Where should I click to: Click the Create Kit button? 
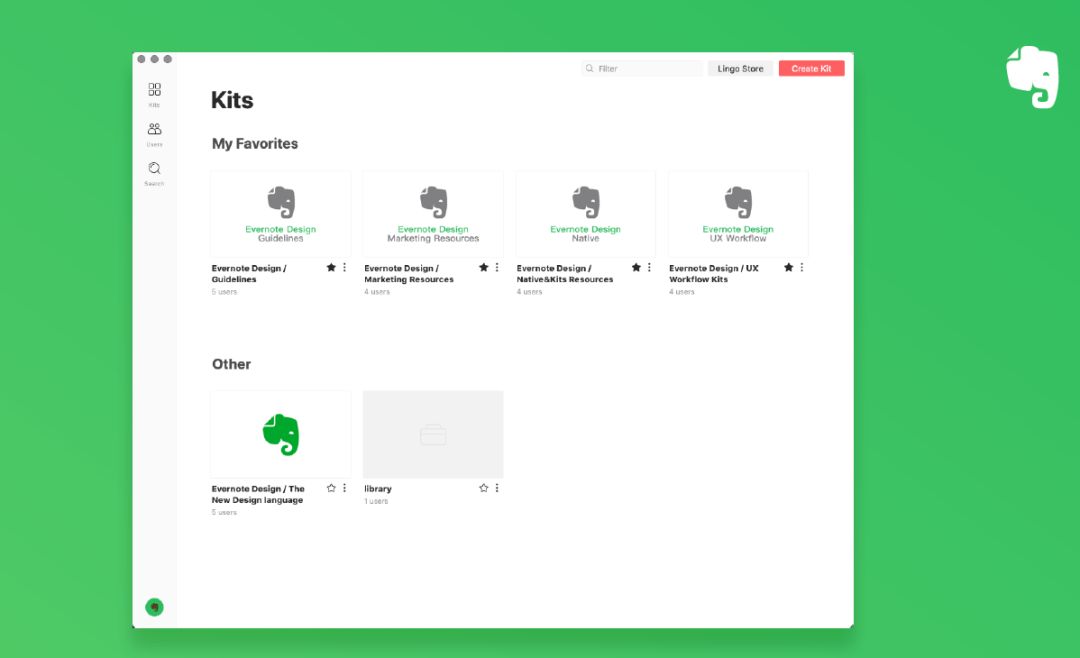tap(811, 68)
